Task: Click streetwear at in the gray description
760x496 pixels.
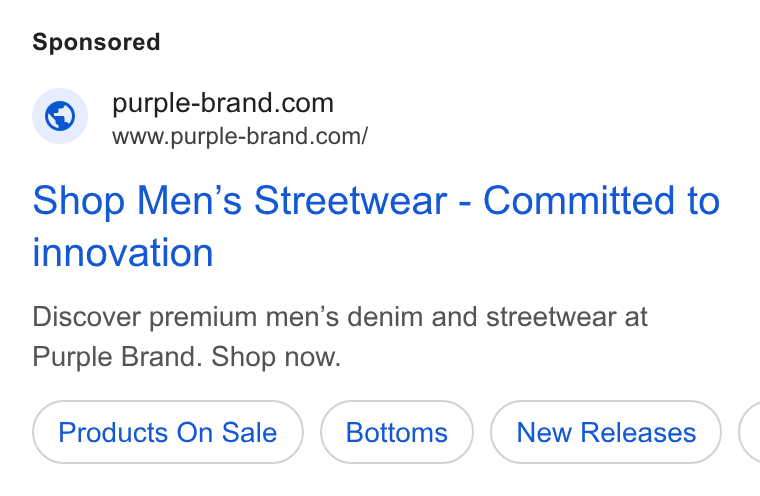Action: click(567, 317)
